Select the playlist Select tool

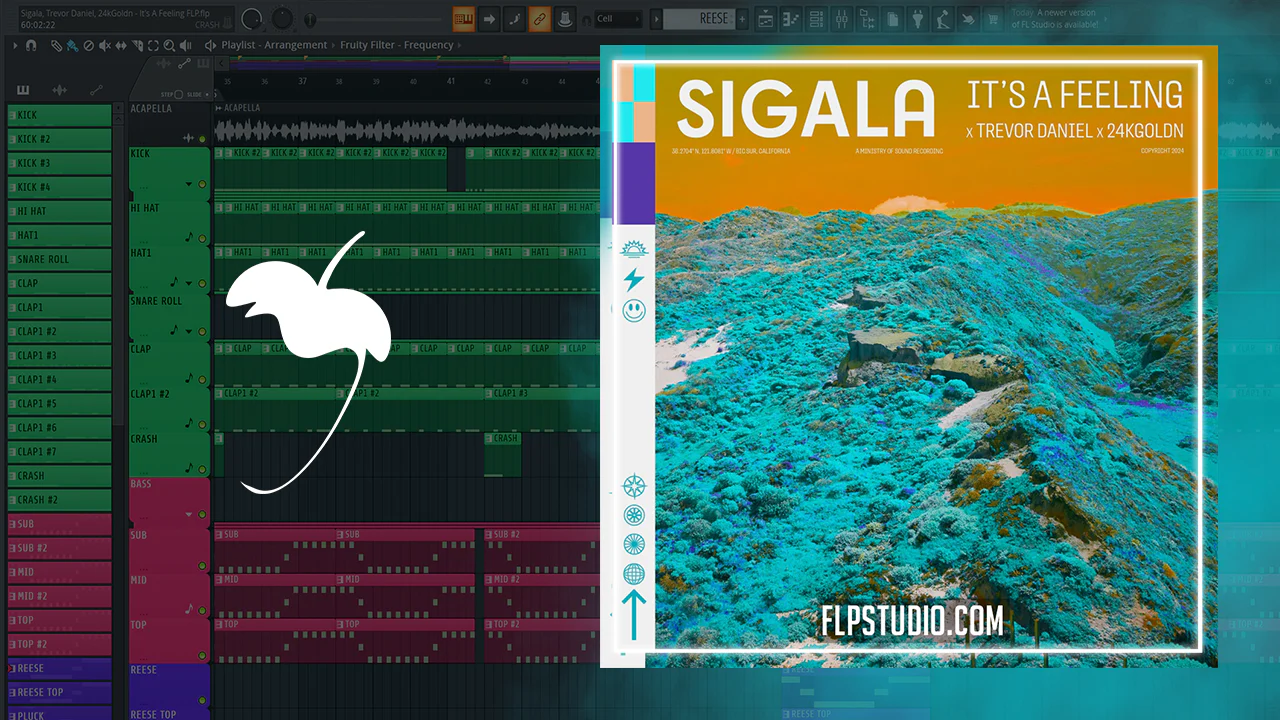(153, 45)
